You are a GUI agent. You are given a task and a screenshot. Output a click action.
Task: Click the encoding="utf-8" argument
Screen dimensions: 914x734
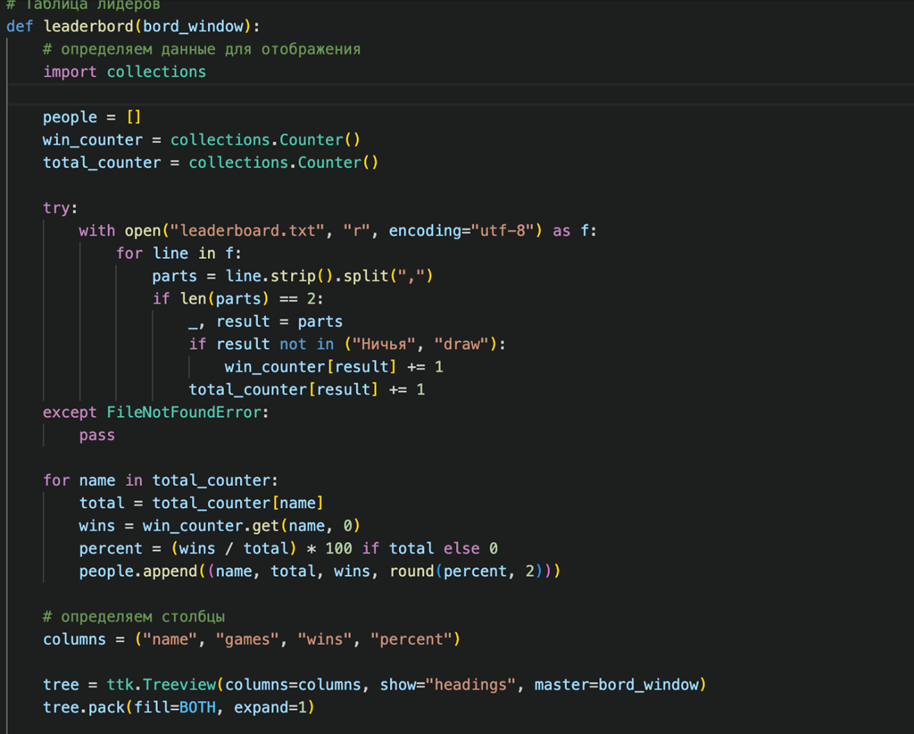tap(462, 231)
